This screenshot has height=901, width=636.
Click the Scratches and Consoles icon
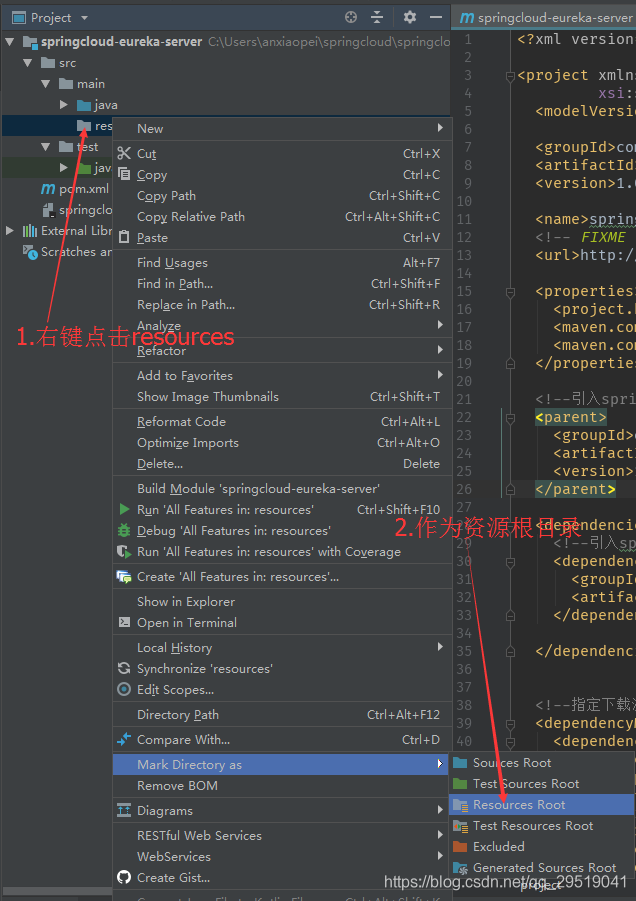pos(30,252)
